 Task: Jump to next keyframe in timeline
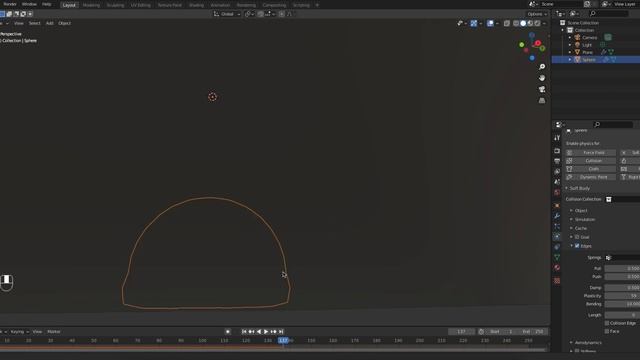point(273,332)
